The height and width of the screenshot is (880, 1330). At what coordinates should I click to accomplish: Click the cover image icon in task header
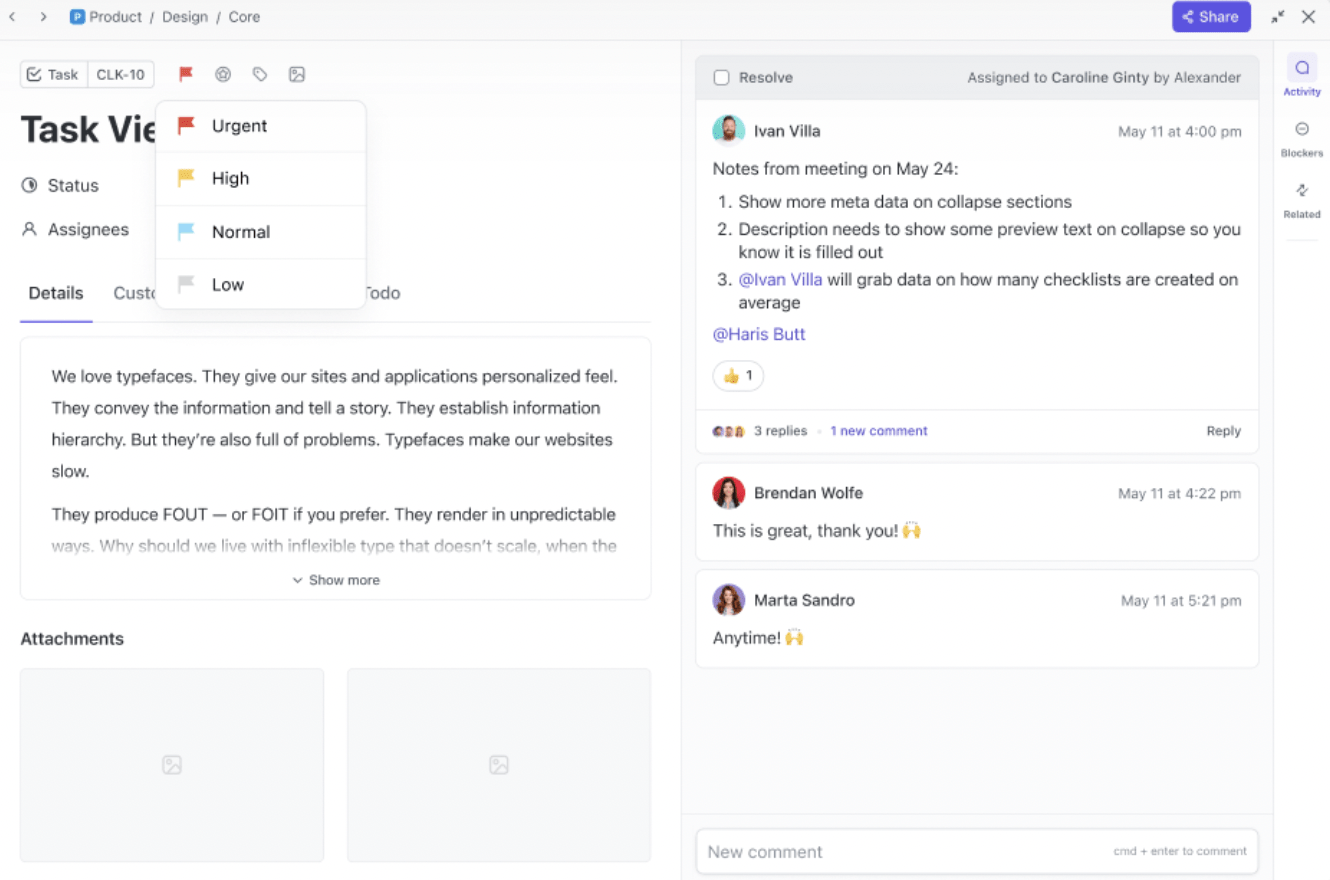297,74
